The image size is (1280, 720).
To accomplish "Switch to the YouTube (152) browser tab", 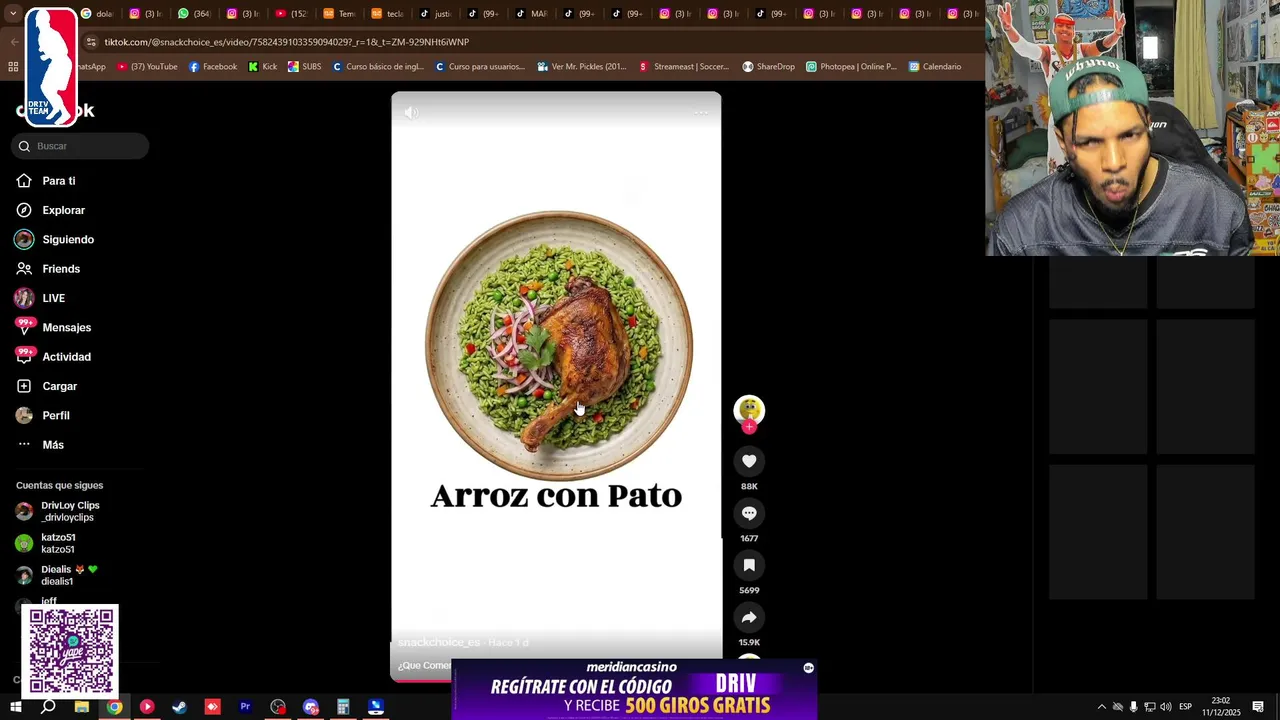I will tap(291, 14).
